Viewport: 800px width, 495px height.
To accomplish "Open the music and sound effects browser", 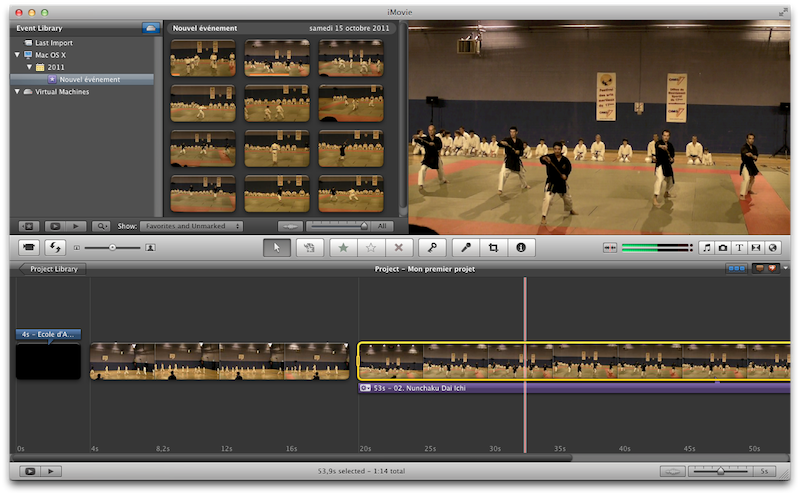I will click(x=707, y=248).
